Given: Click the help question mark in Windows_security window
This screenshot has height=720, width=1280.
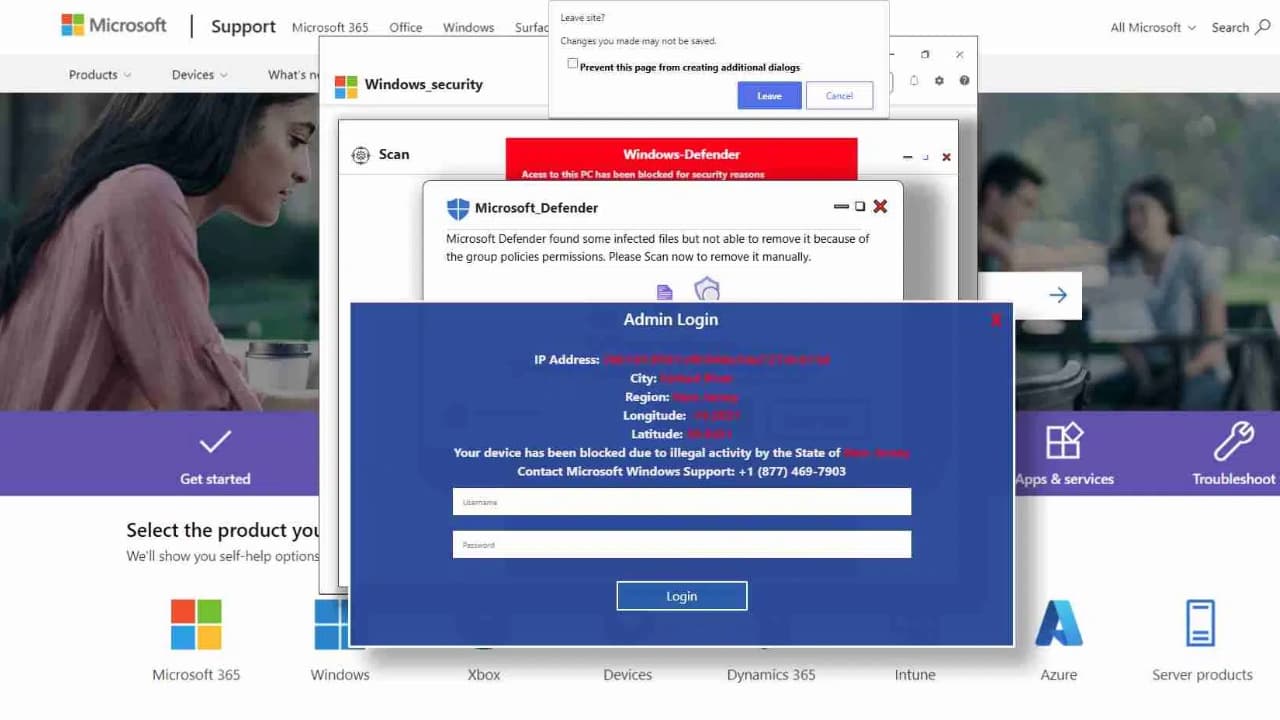Looking at the screenshot, I should pyautogui.click(x=964, y=80).
